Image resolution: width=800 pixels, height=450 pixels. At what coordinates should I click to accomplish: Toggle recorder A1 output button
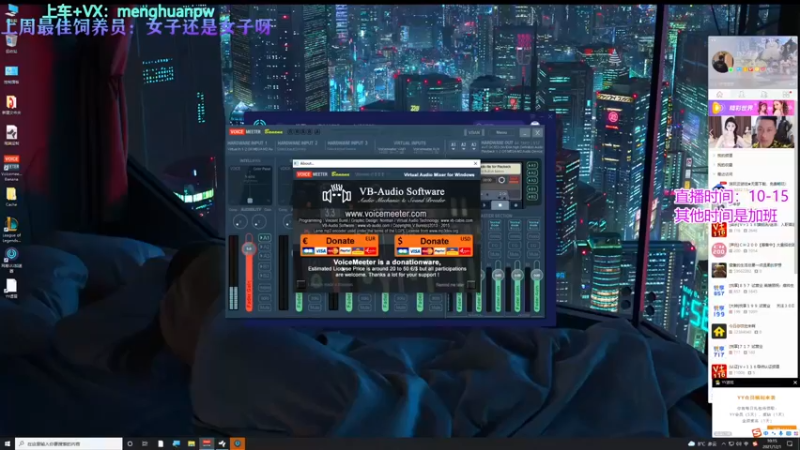click(x=532, y=166)
